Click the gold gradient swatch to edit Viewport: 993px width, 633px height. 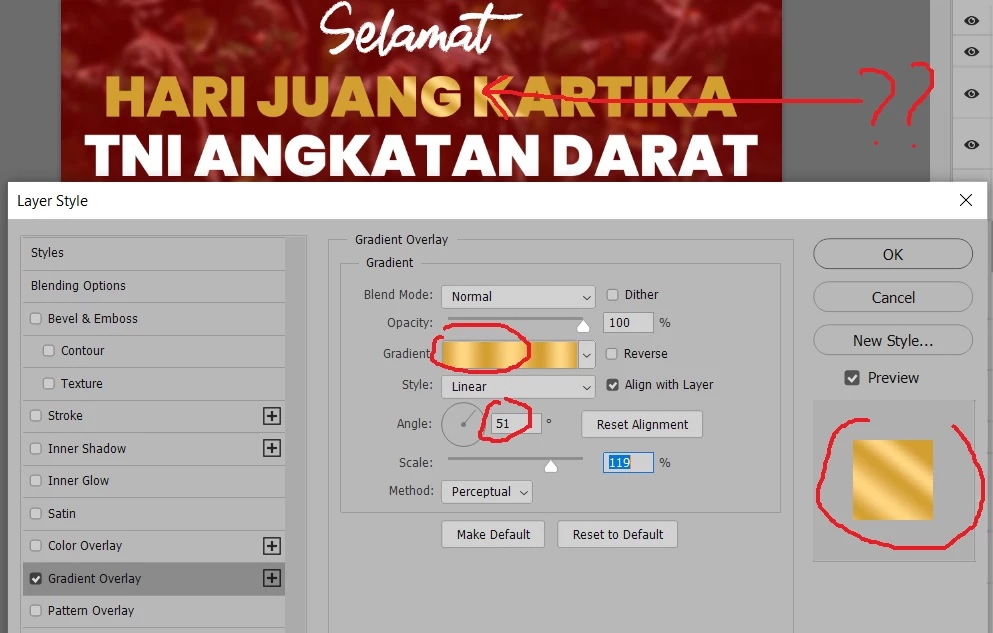(509, 354)
